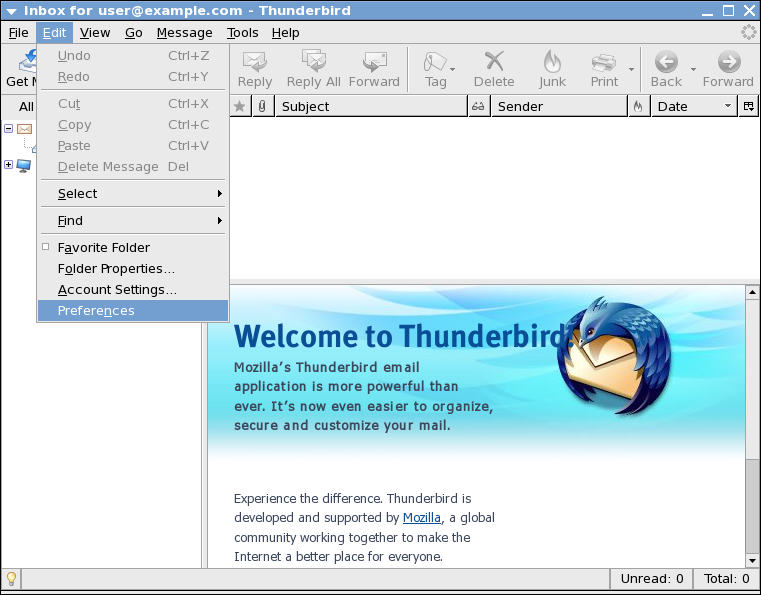The height and width of the screenshot is (595, 761).
Task: Expand the Local Folders tree node
Action: tap(8, 165)
